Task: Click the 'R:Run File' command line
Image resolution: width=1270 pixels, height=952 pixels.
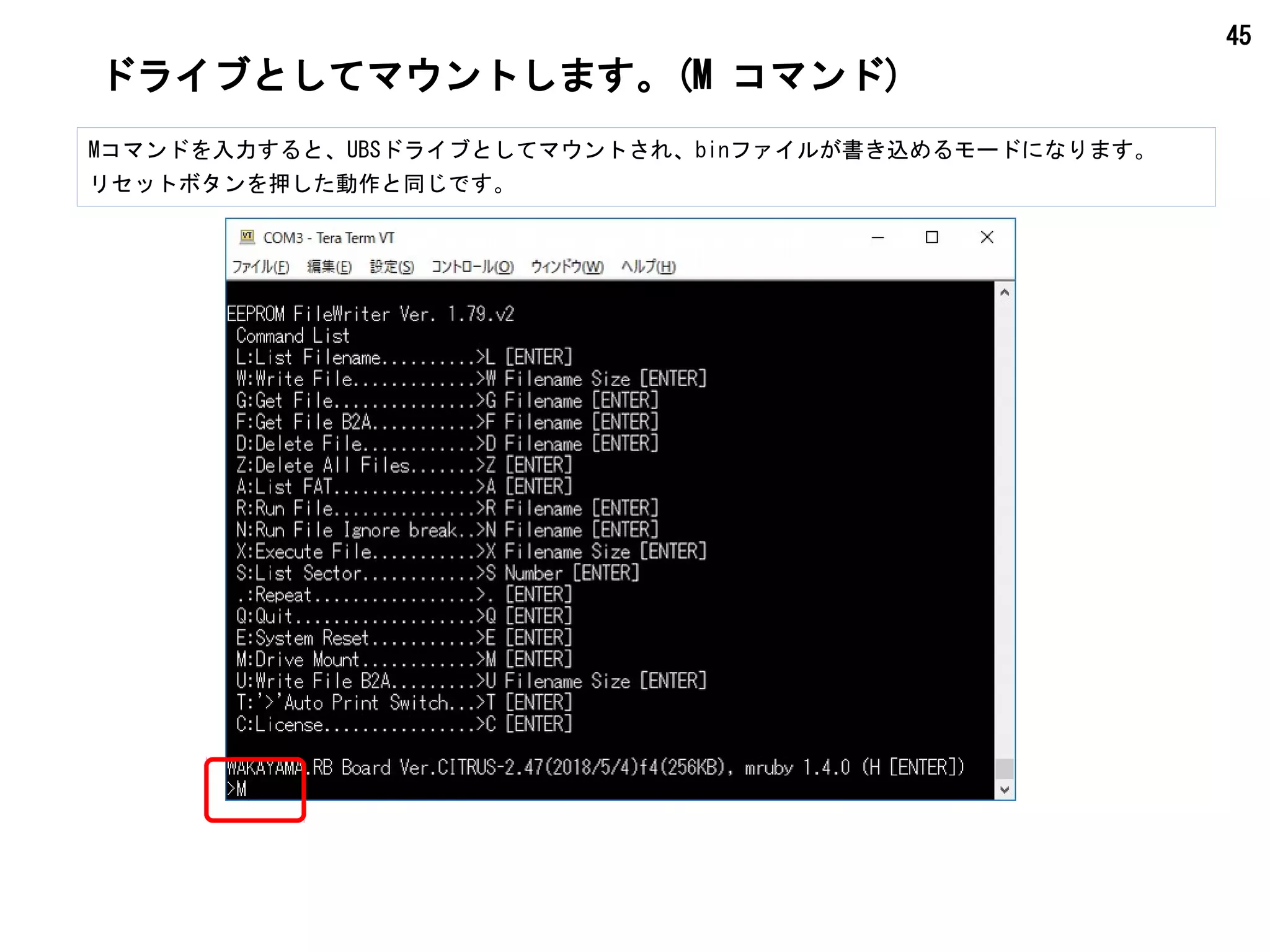Action: (x=447, y=509)
